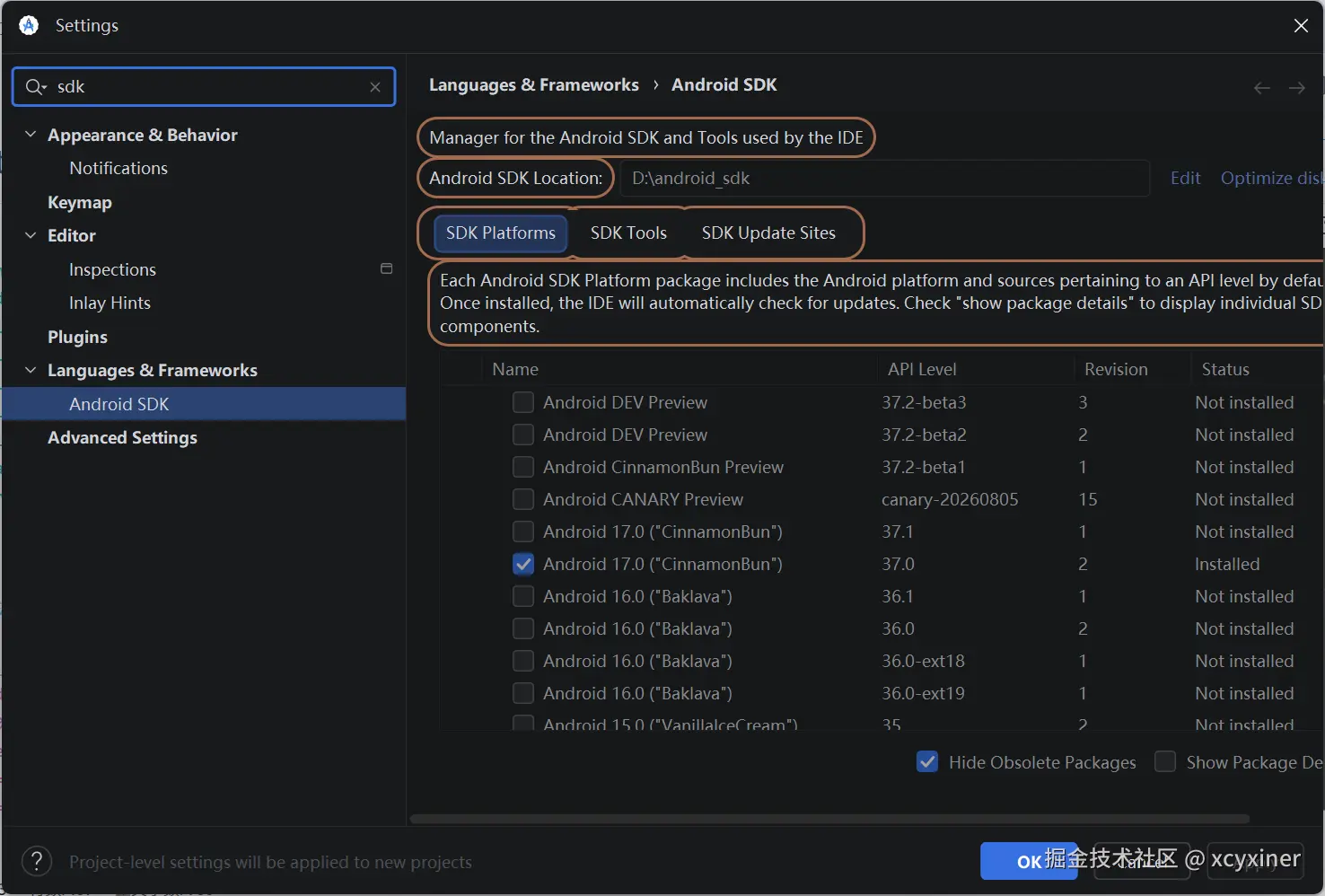1325x896 pixels.
Task: Focus the settings search field
Action: 204,87
